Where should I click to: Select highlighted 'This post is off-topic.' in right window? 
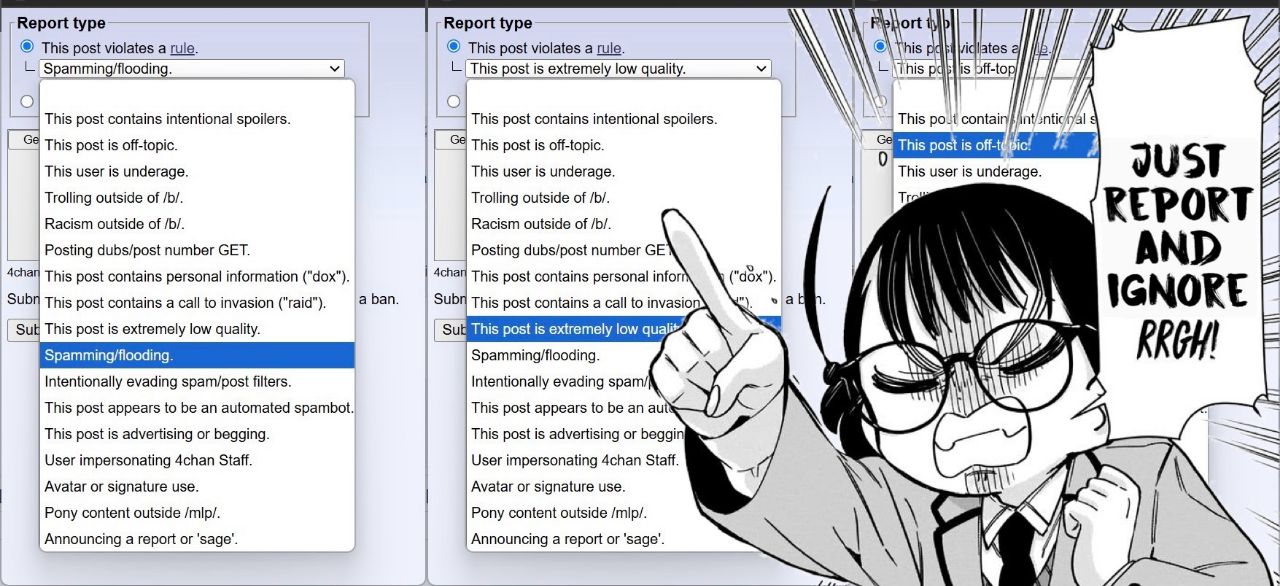click(x=996, y=145)
